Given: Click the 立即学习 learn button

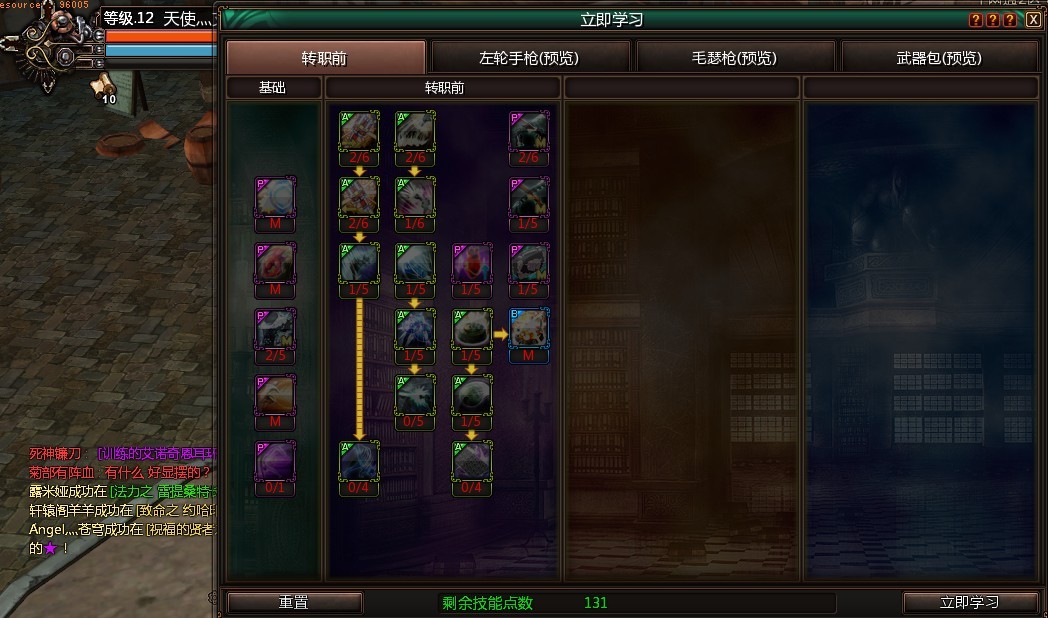Looking at the screenshot, I should pos(970,603).
